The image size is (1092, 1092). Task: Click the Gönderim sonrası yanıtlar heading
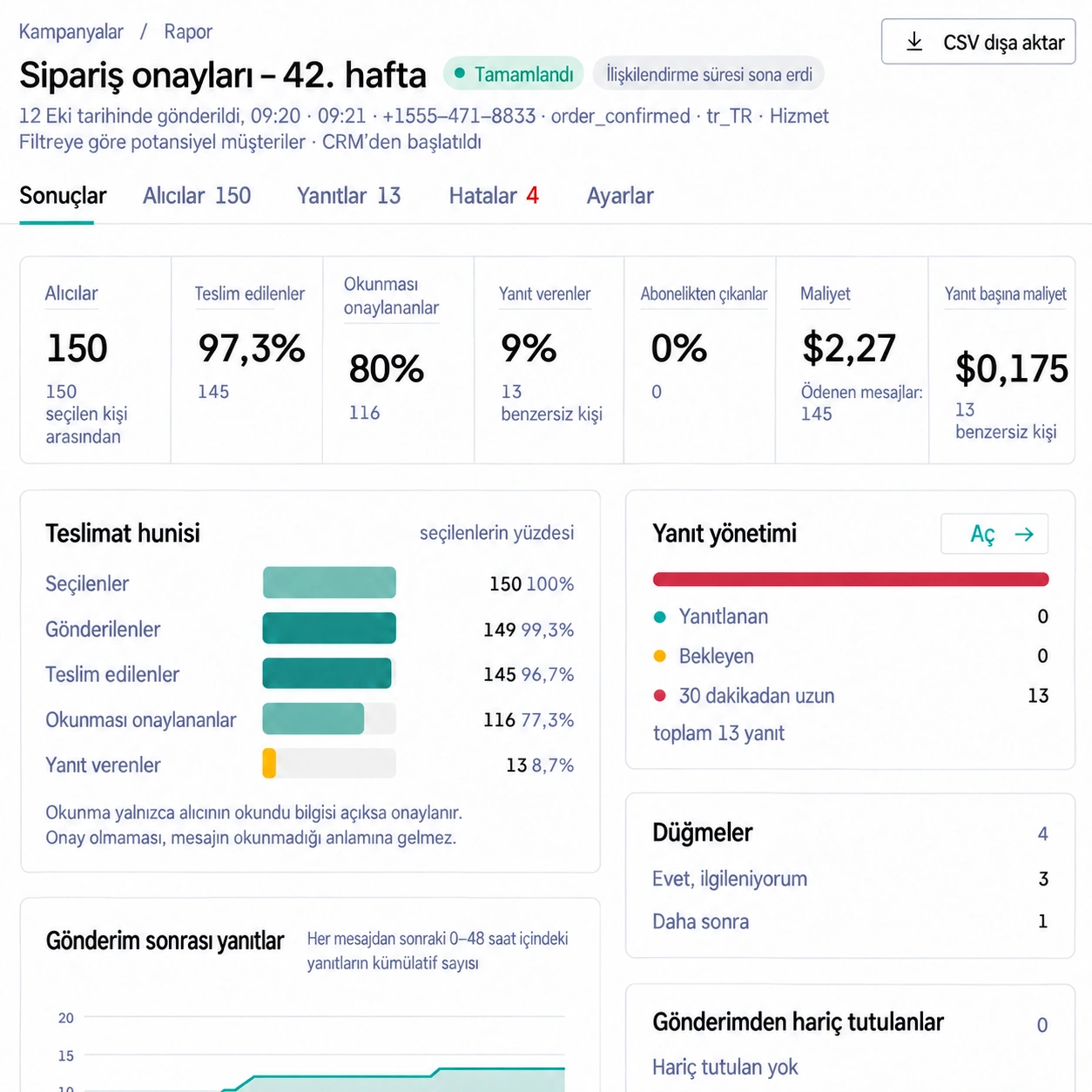(x=165, y=940)
